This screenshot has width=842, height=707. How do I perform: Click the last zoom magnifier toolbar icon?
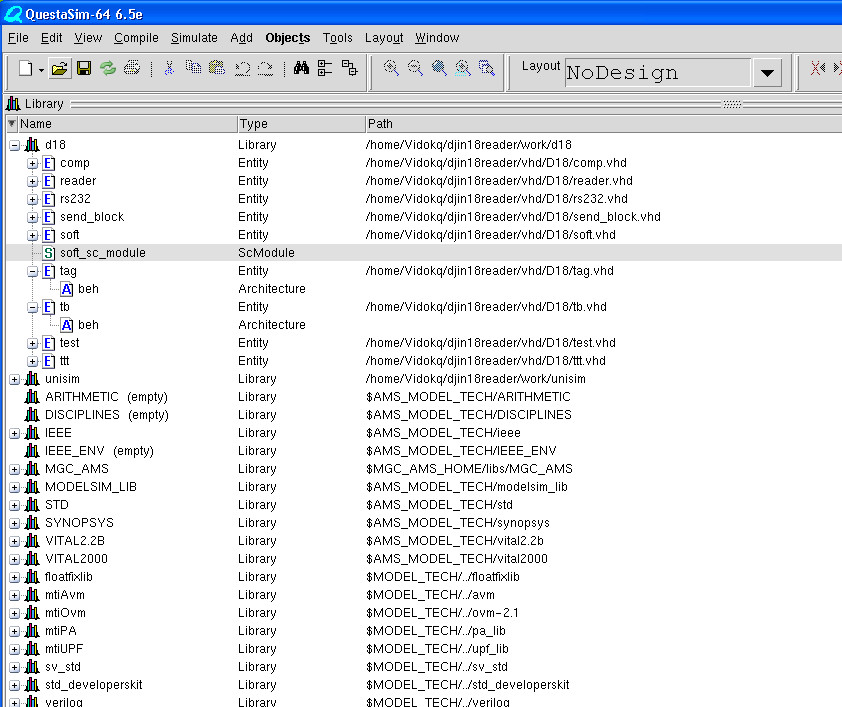487,68
